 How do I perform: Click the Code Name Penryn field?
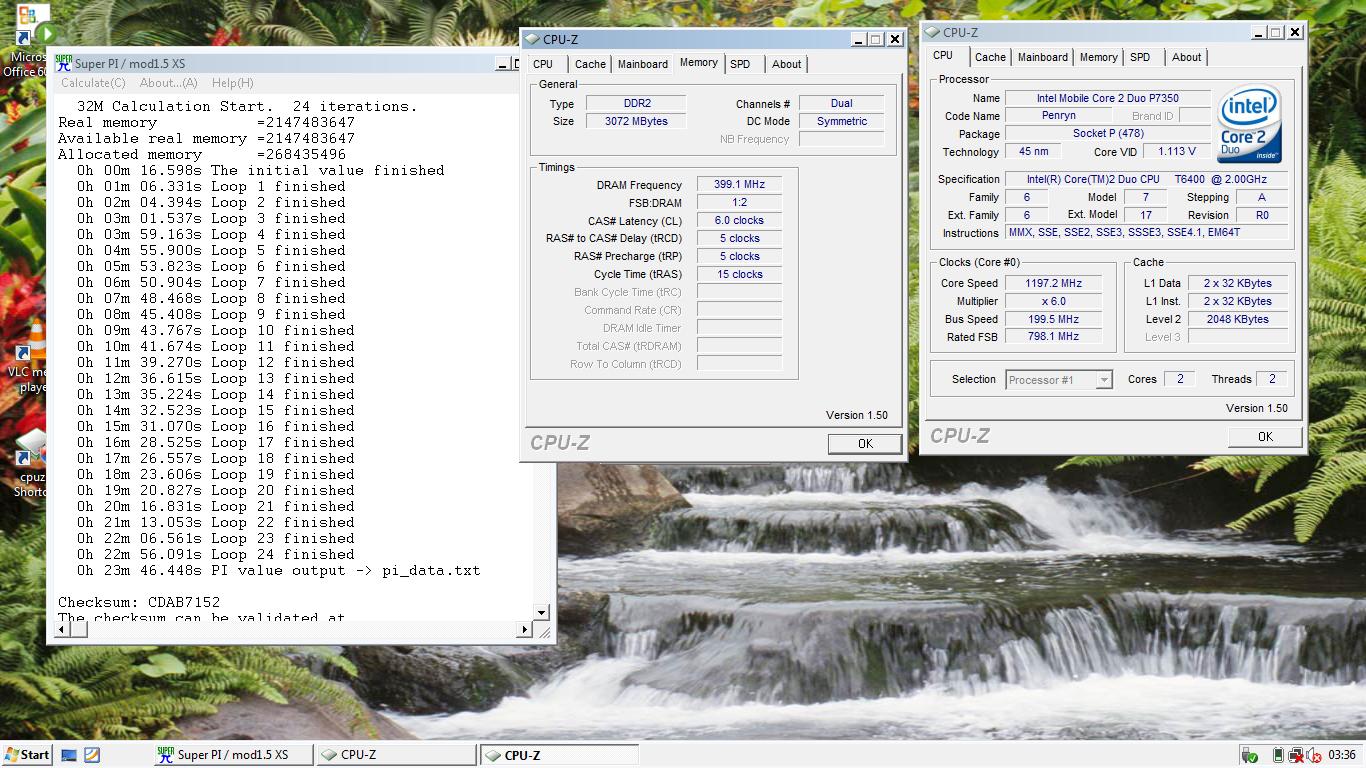click(x=1059, y=117)
